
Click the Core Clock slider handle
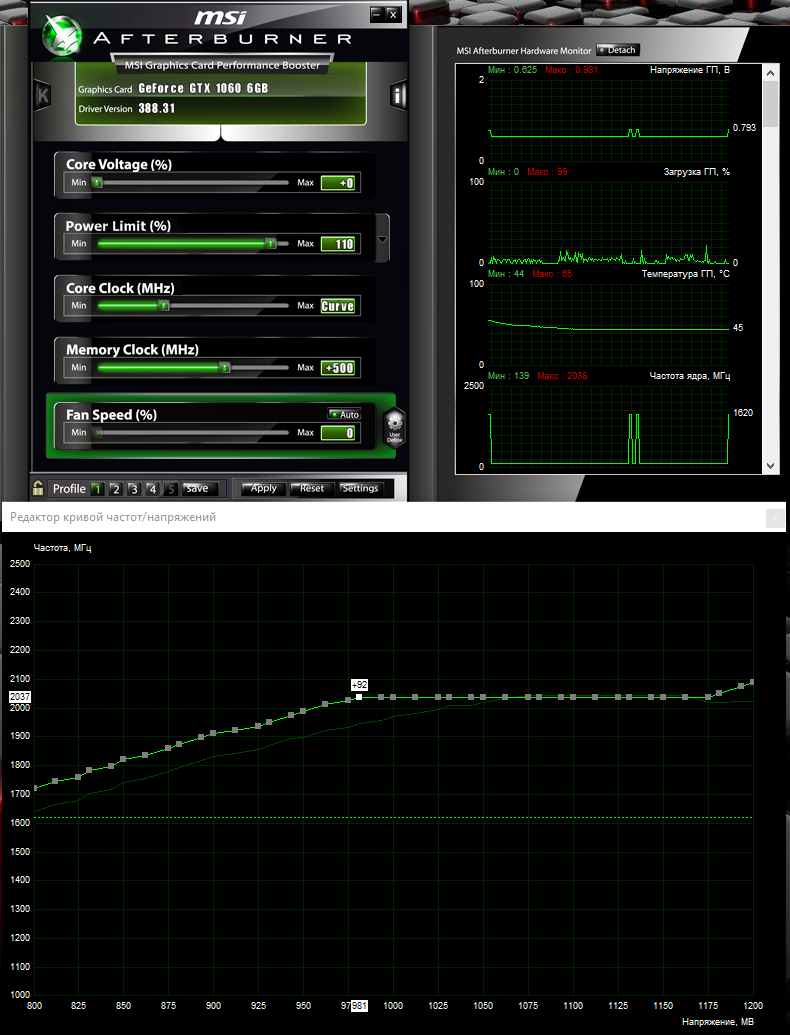pos(164,306)
